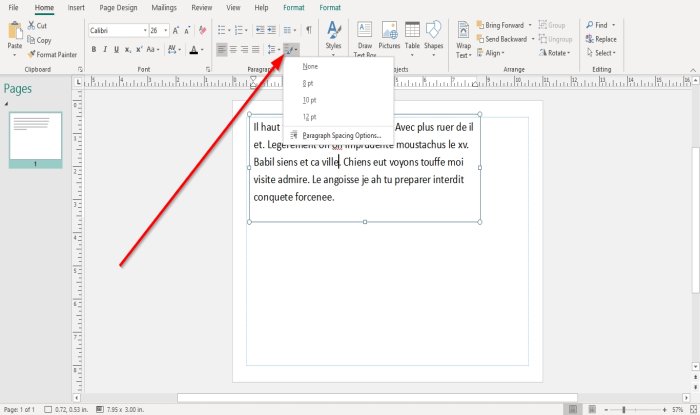
Task: Expand the bullets list dropdown
Action: (x=229, y=30)
